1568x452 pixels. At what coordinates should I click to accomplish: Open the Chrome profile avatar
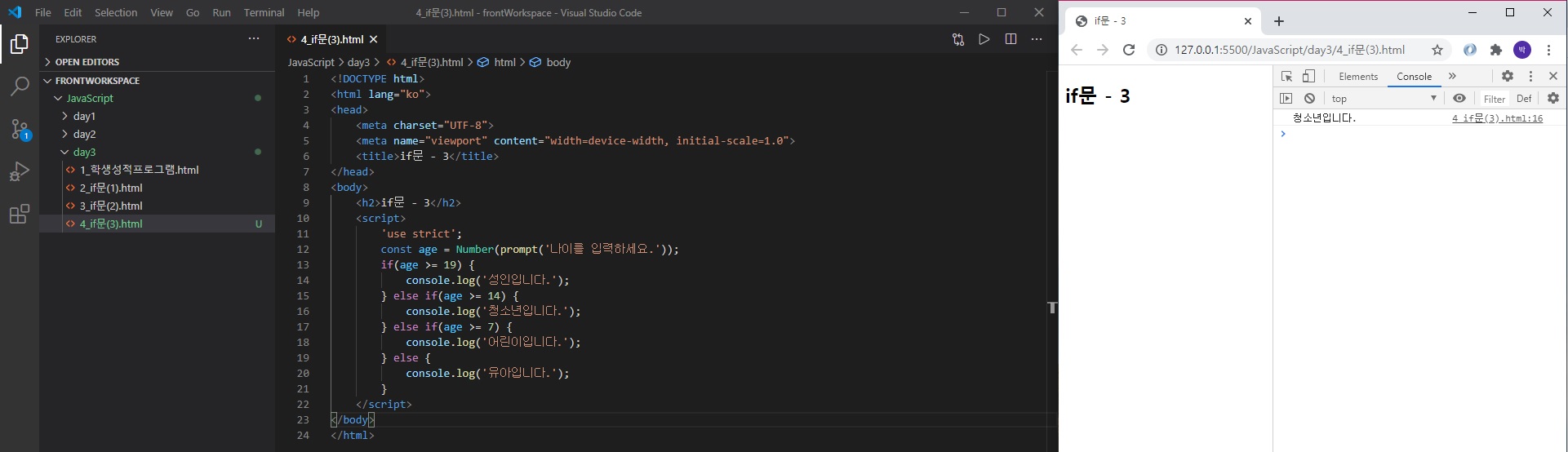pyautogui.click(x=1522, y=50)
